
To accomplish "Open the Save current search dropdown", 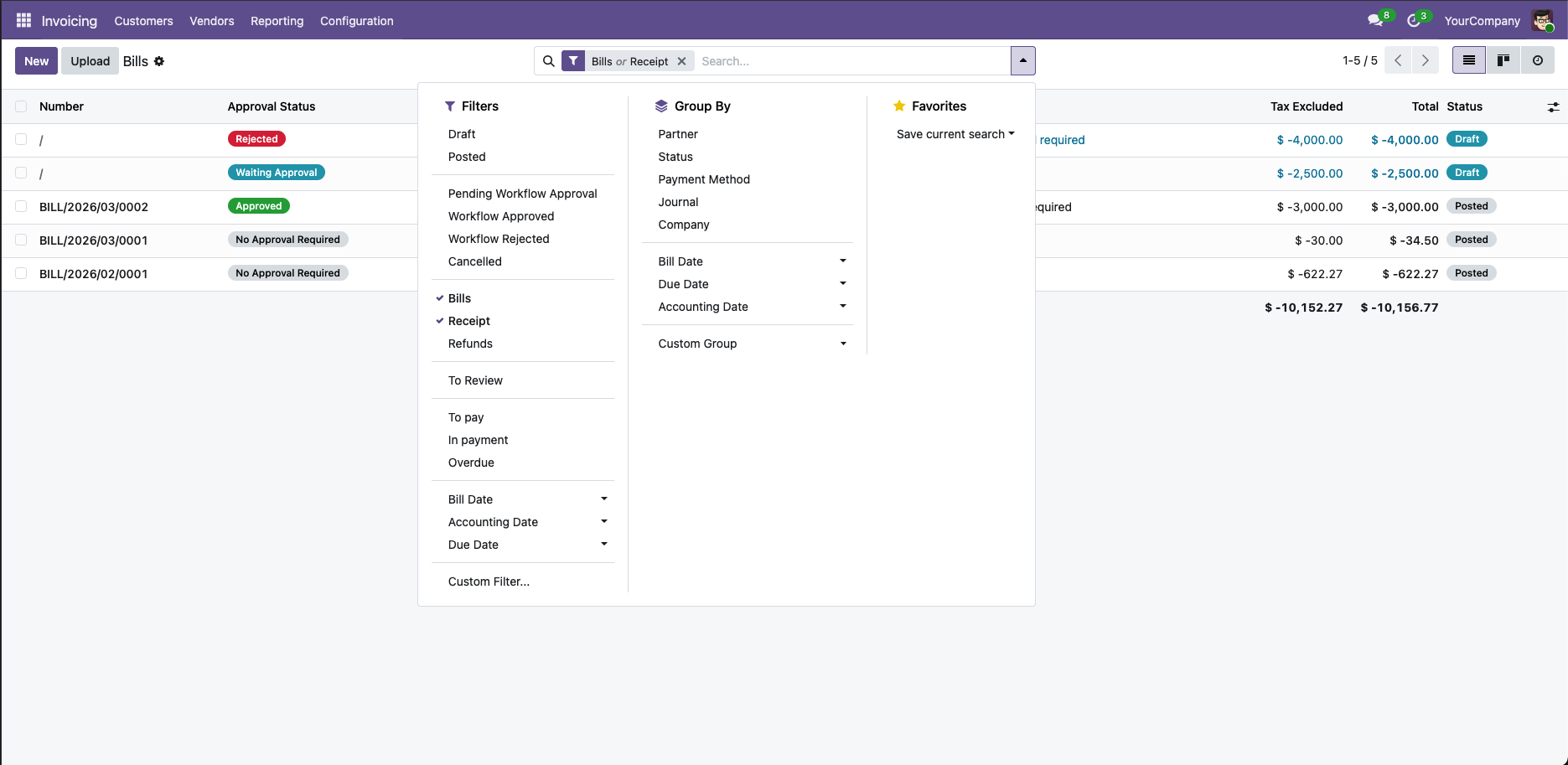I will coord(954,134).
